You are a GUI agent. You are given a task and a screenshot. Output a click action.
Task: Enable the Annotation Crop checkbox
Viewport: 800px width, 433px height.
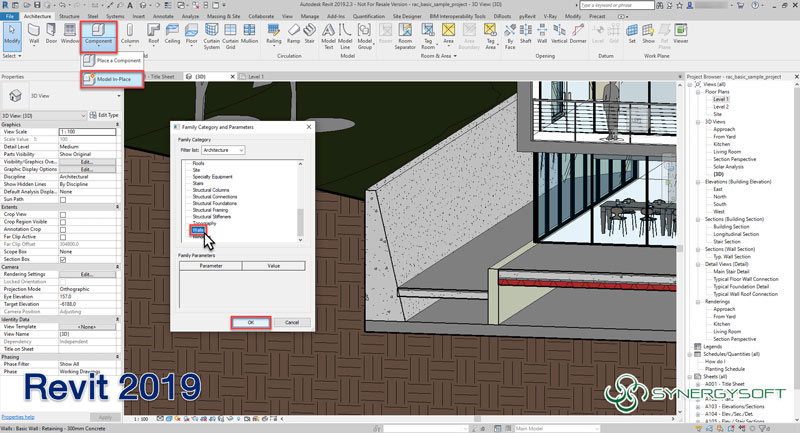(63, 230)
